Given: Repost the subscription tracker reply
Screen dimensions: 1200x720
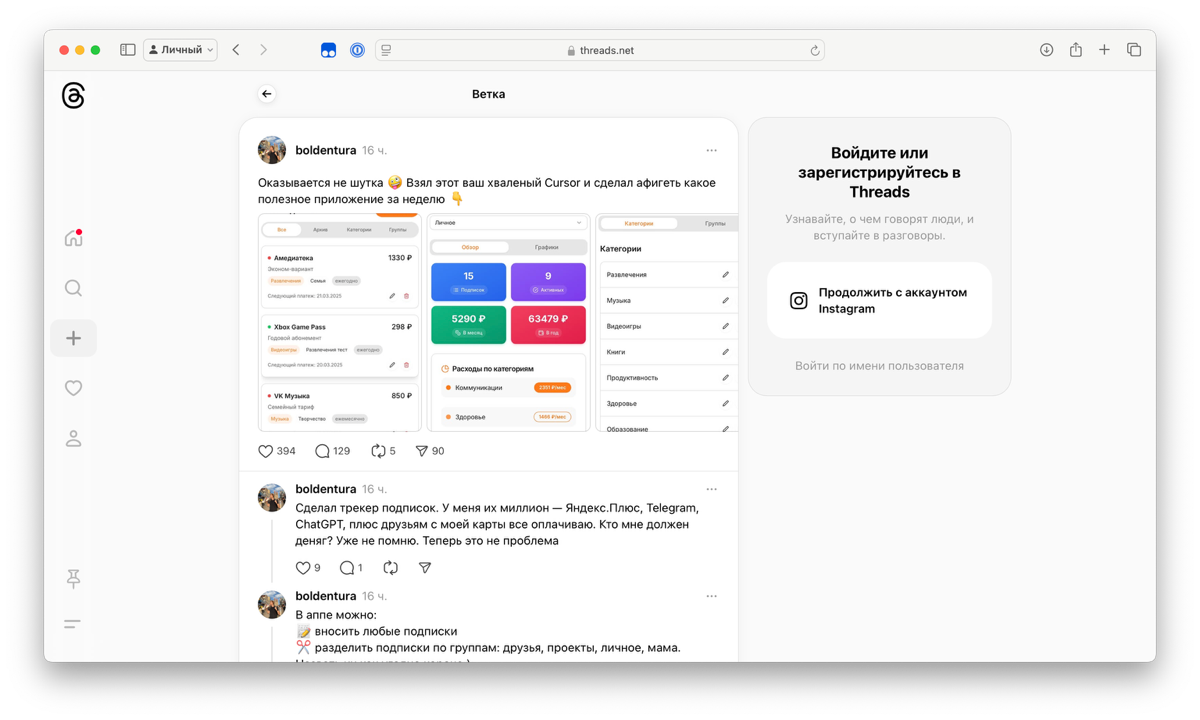Looking at the screenshot, I should coord(391,568).
